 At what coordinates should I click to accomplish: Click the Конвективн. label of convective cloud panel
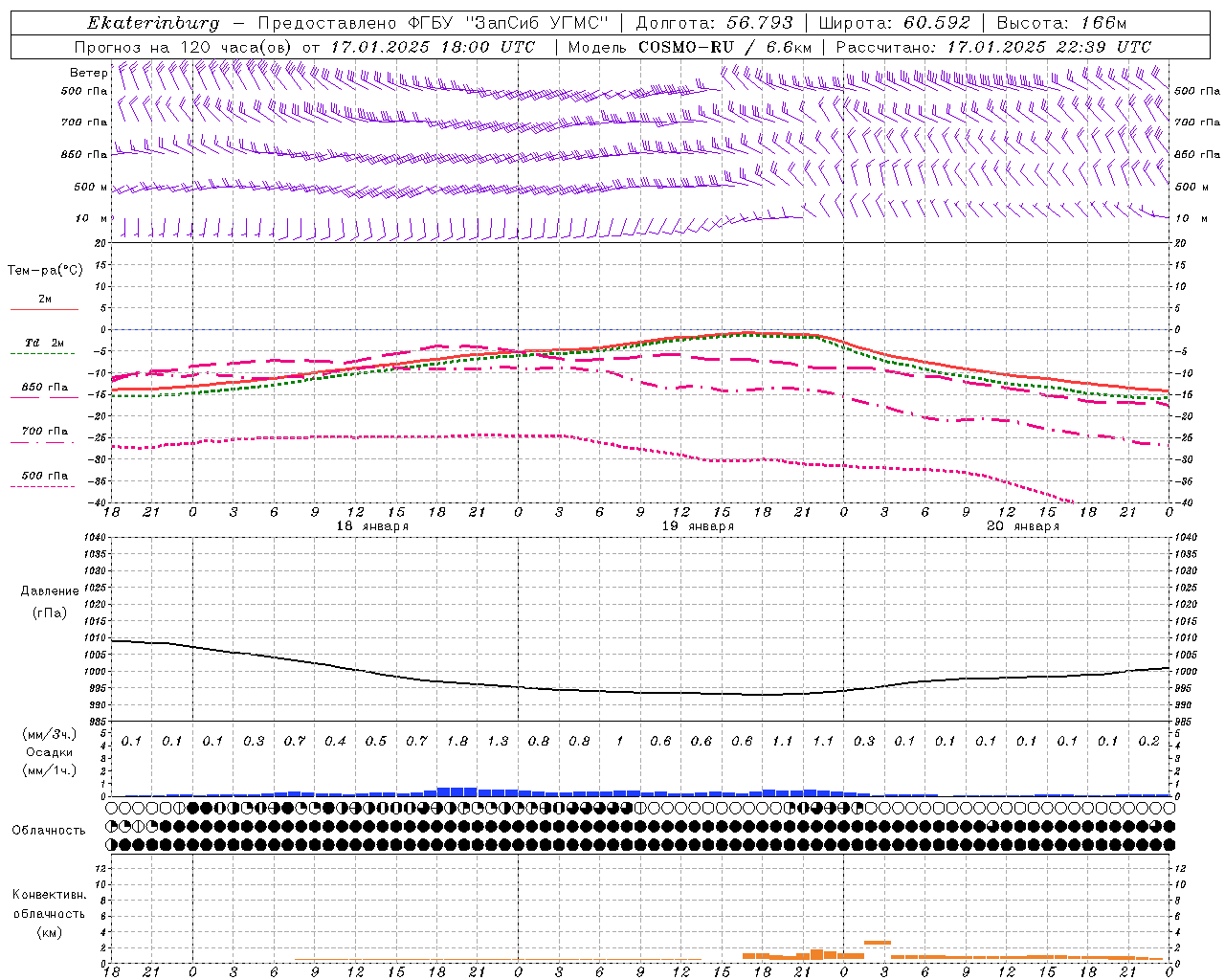tap(49, 895)
